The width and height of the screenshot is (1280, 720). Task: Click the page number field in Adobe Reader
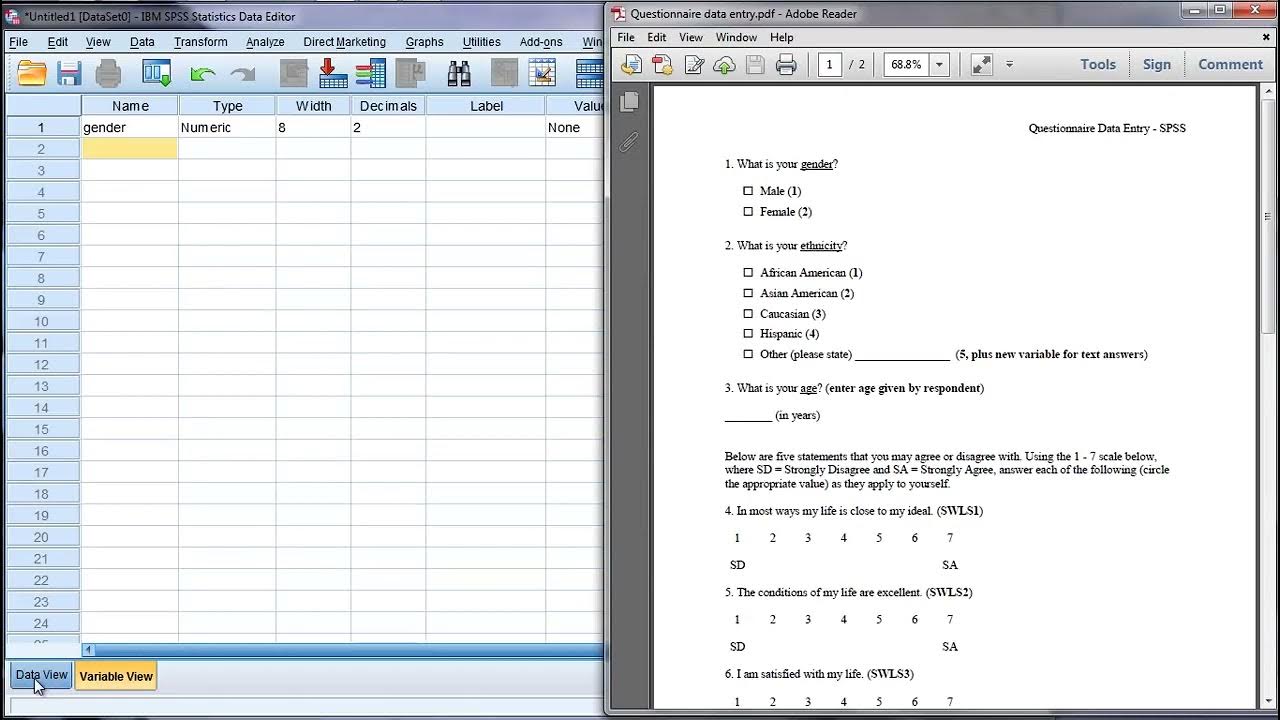[x=829, y=65]
